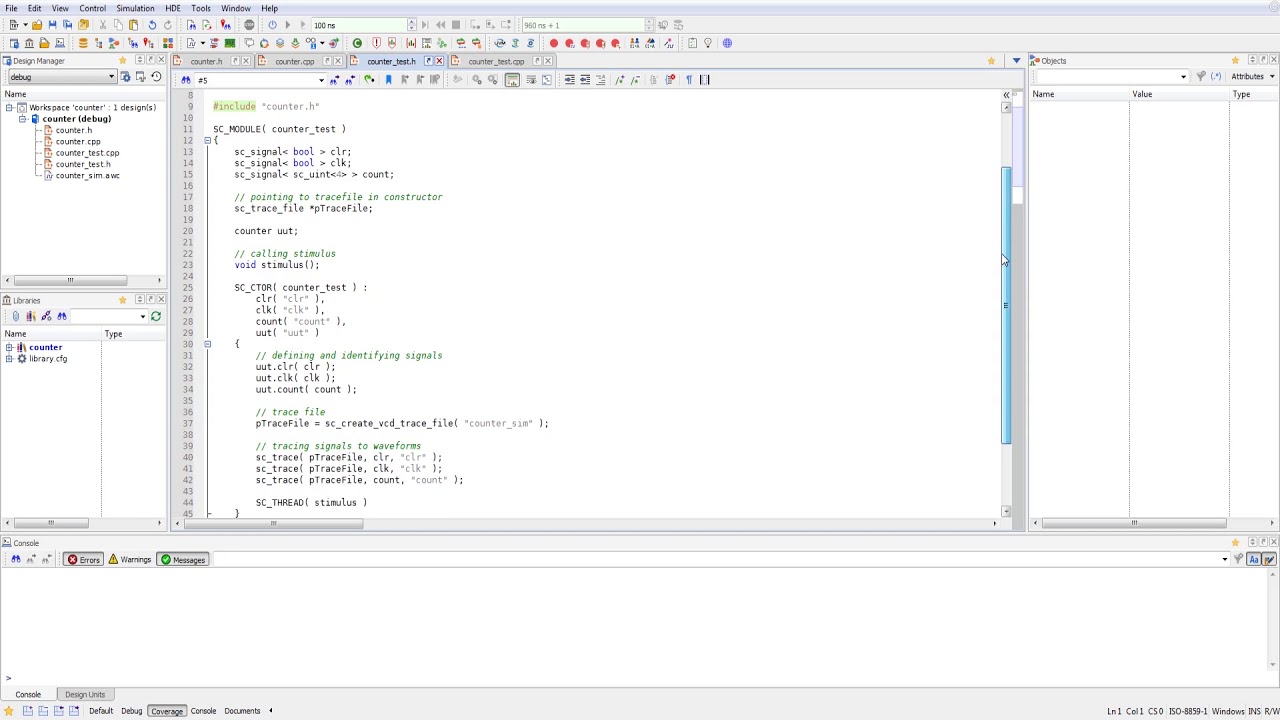Click the Redo arrow icon
This screenshot has height=720, width=1280.
168,25
